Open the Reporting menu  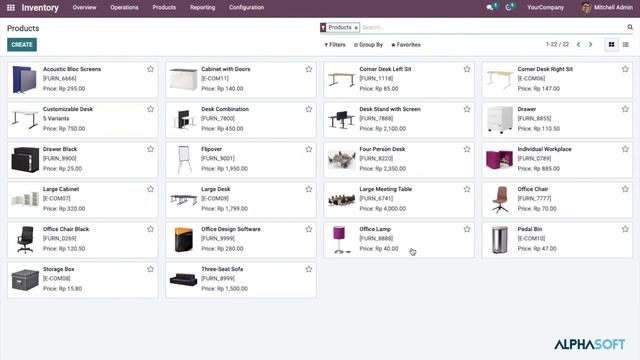[202, 7]
